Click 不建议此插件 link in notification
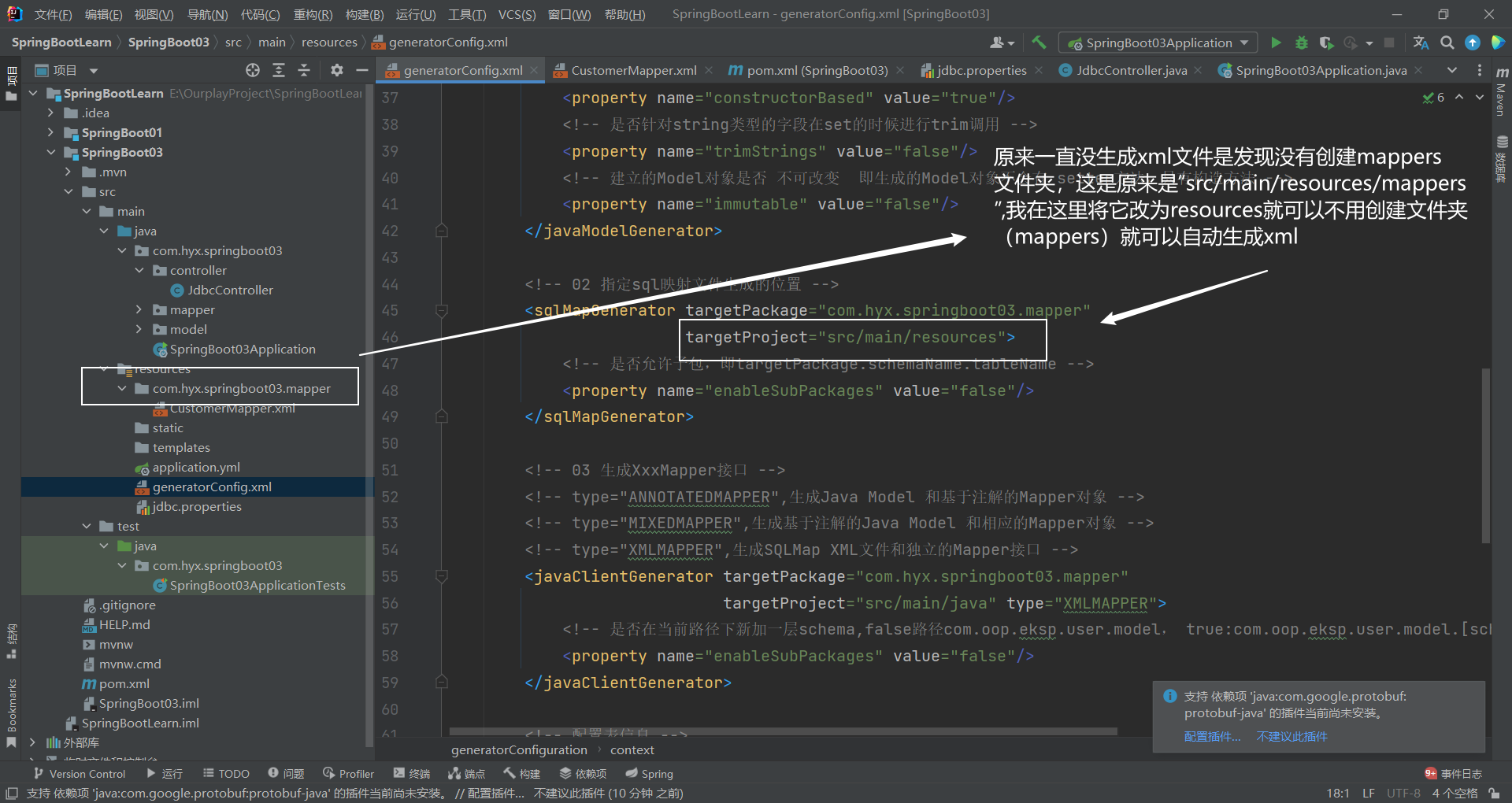 (x=1291, y=736)
